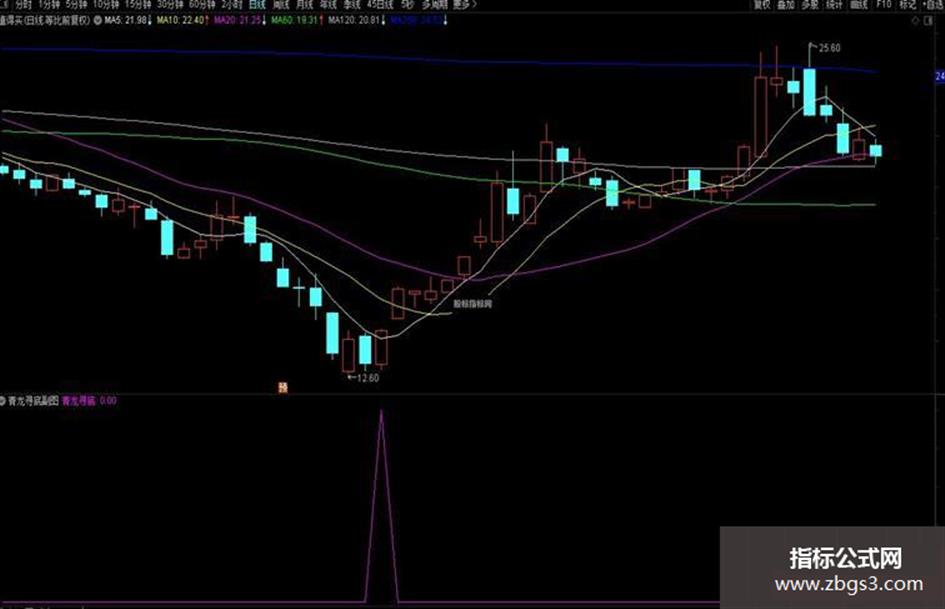
Task: Select the 季线 quarterly period tab
Action: coord(351,4)
